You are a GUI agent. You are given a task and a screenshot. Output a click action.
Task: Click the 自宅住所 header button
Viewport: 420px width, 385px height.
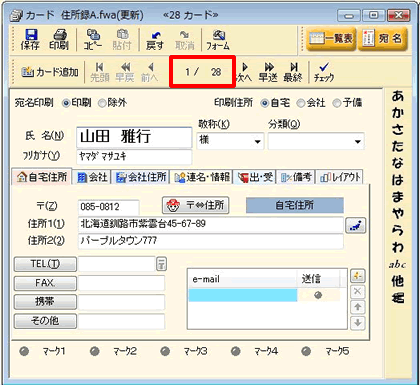pos(295,205)
